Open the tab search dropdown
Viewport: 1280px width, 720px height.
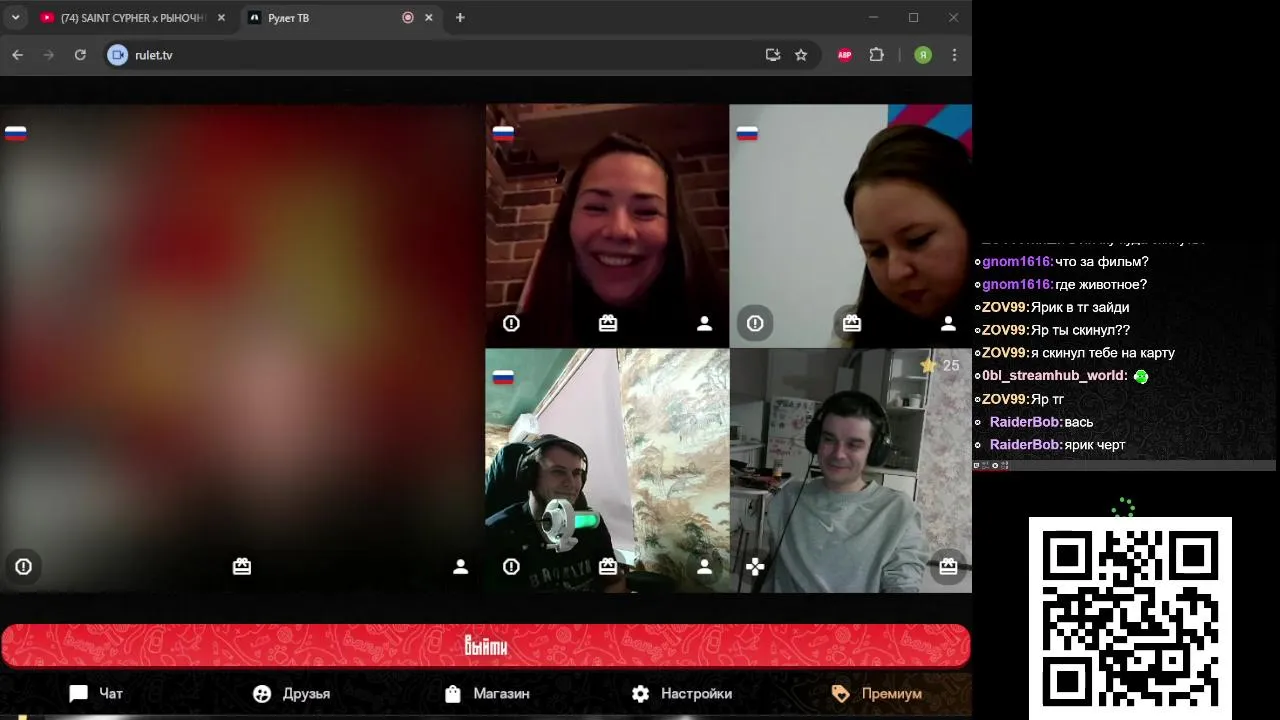pos(15,17)
